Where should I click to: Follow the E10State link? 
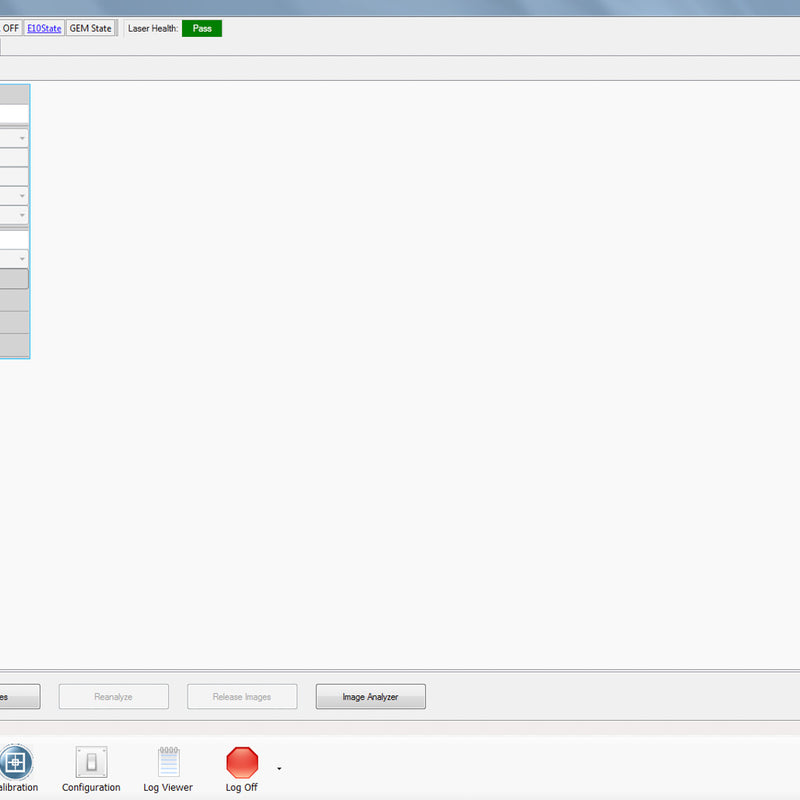(44, 28)
